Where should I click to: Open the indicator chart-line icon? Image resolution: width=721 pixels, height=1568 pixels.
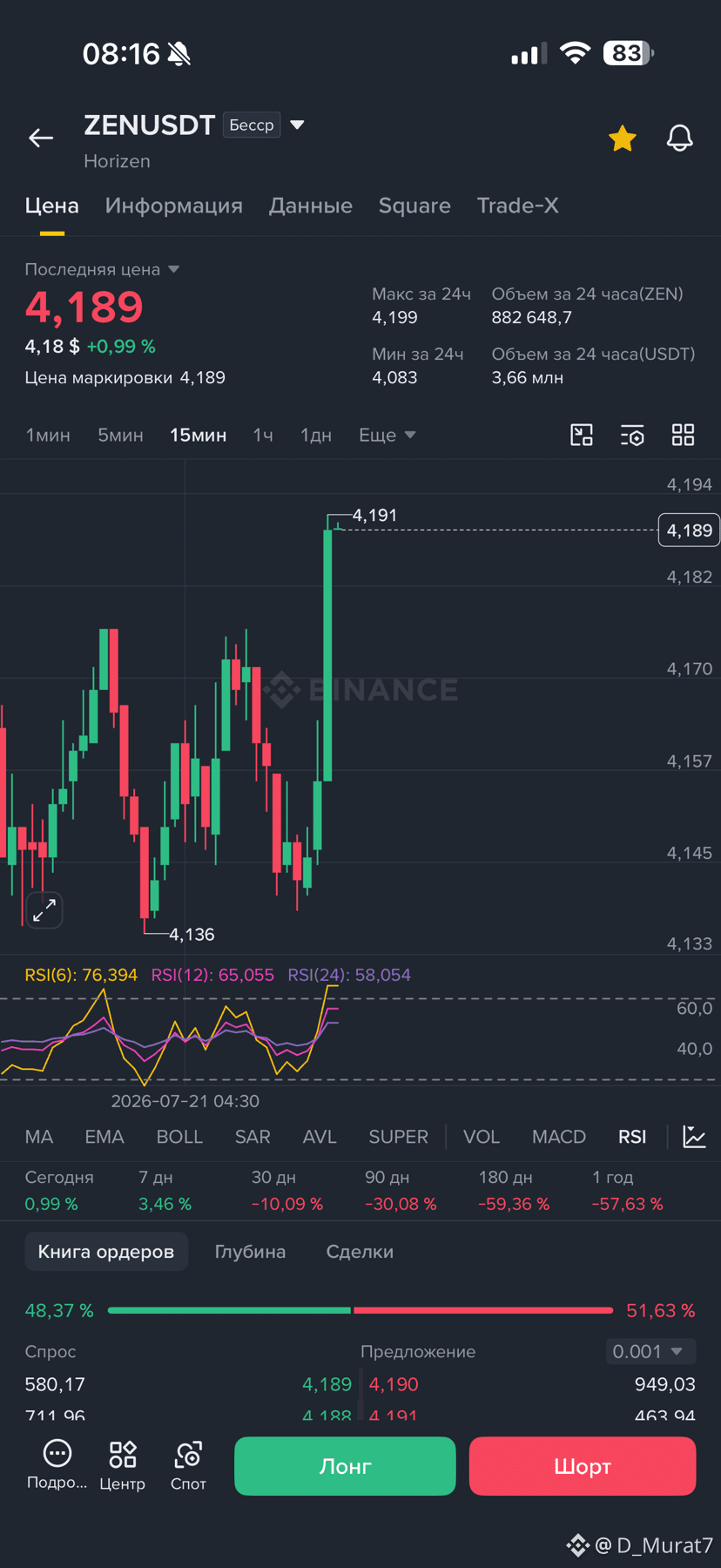click(x=695, y=1137)
